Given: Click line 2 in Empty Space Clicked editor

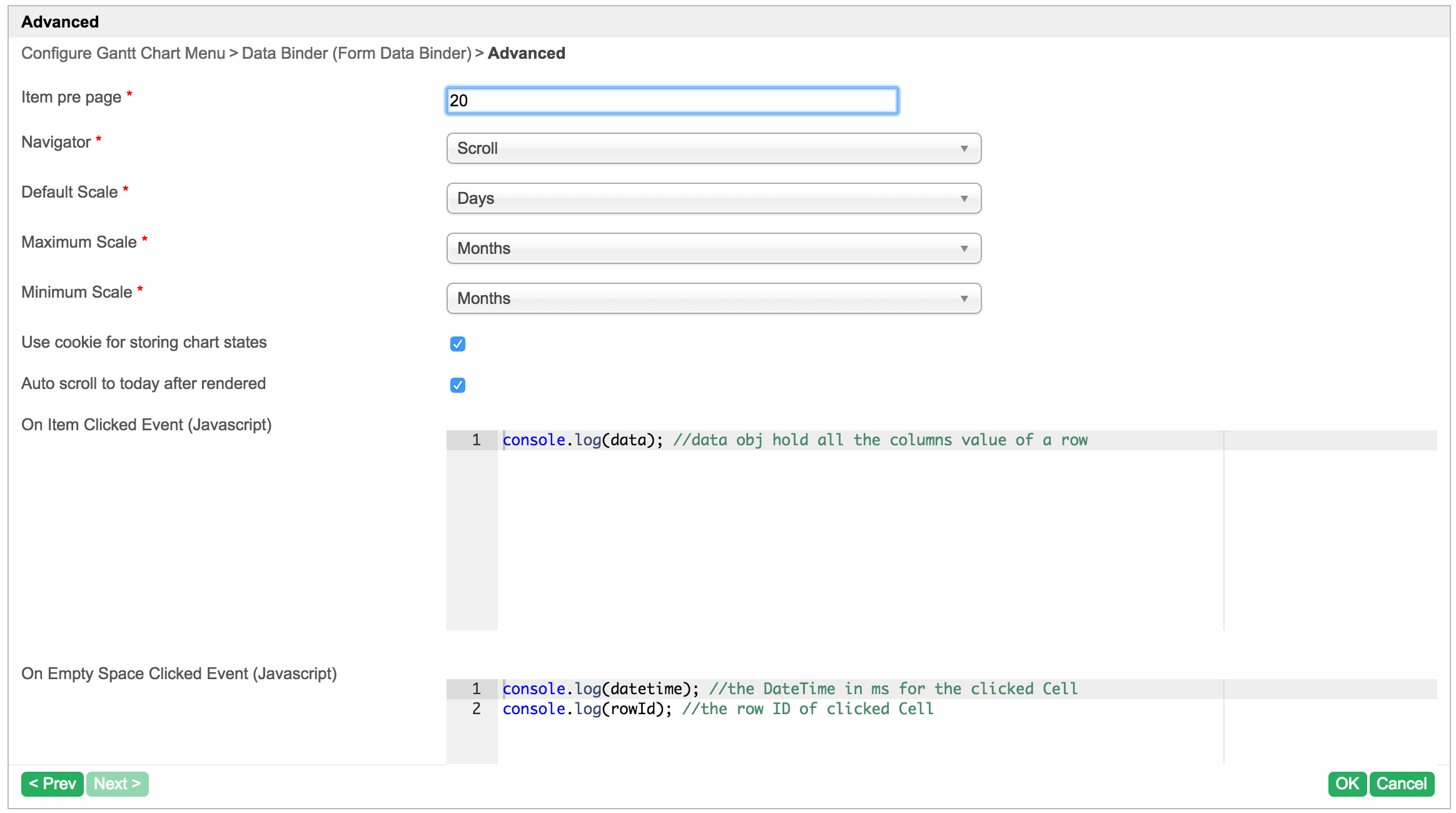Looking at the screenshot, I should click(717, 709).
